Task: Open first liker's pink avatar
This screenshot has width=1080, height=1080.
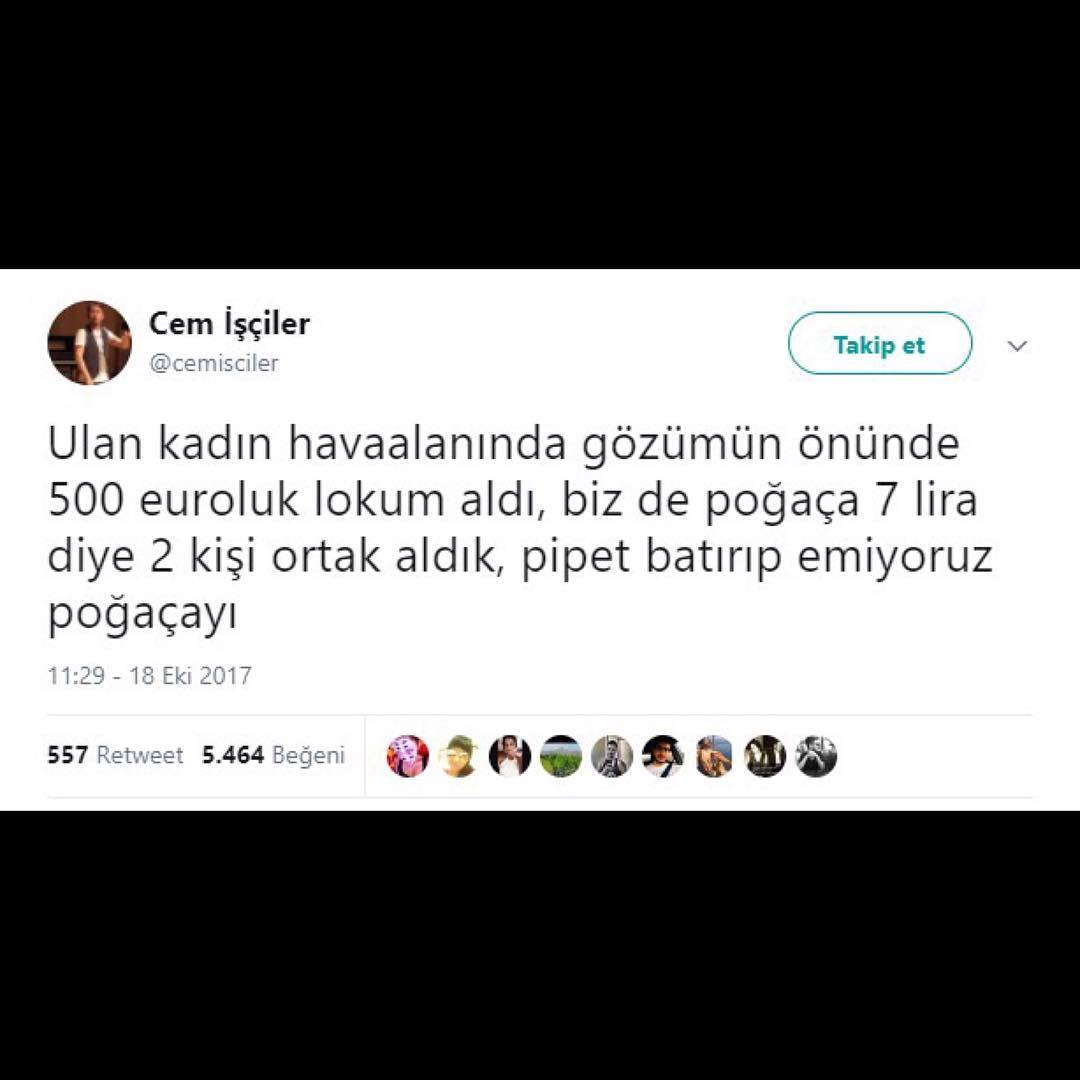Action: pyautogui.click(x=408, y=756)
